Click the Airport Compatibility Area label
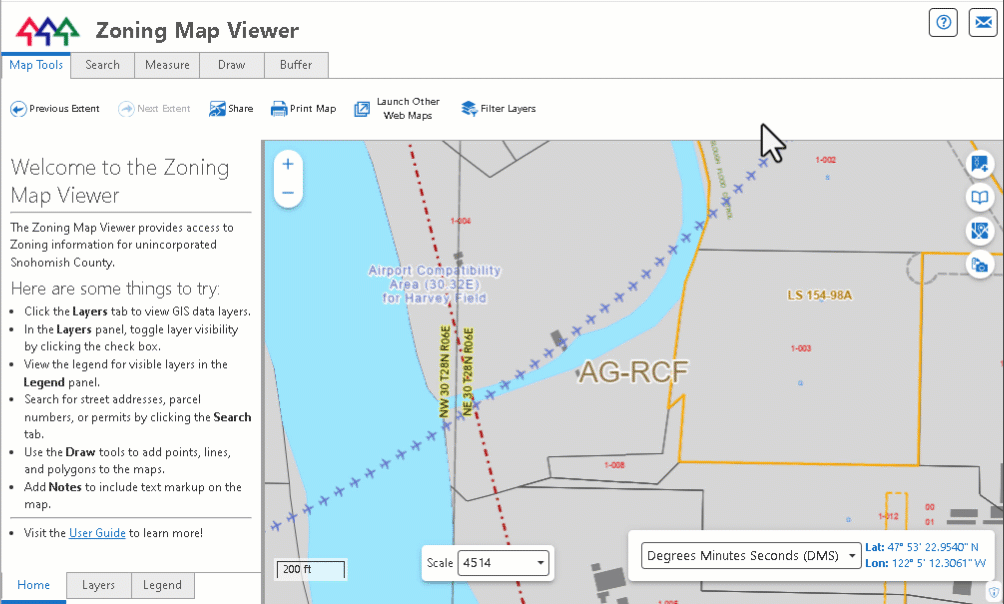 435,284
